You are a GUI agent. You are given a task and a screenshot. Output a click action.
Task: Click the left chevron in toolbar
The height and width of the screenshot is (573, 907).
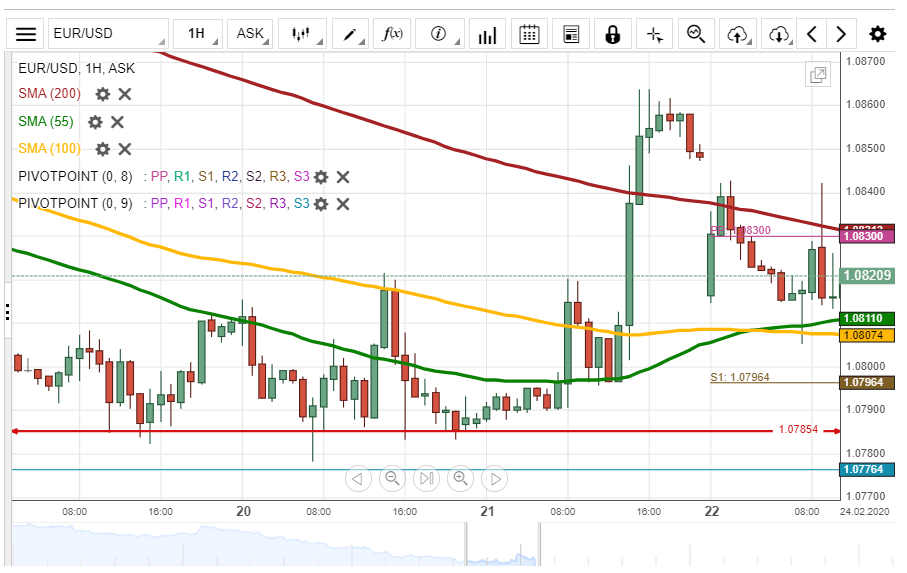(812, 34)
